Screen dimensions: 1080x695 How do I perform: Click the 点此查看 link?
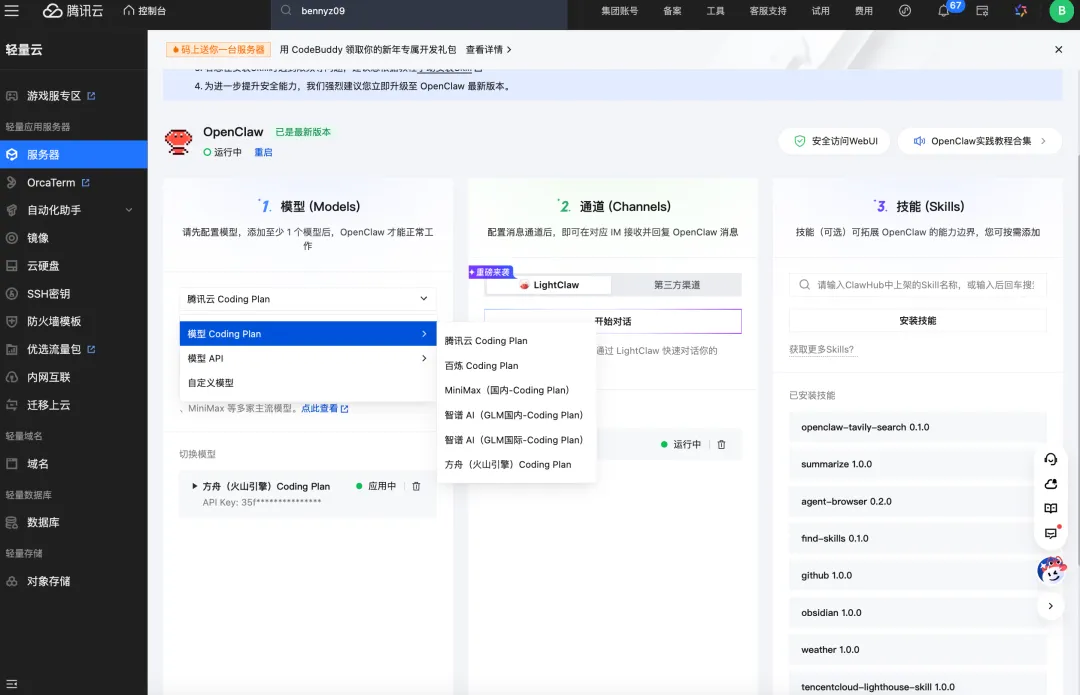coord(324,408)
